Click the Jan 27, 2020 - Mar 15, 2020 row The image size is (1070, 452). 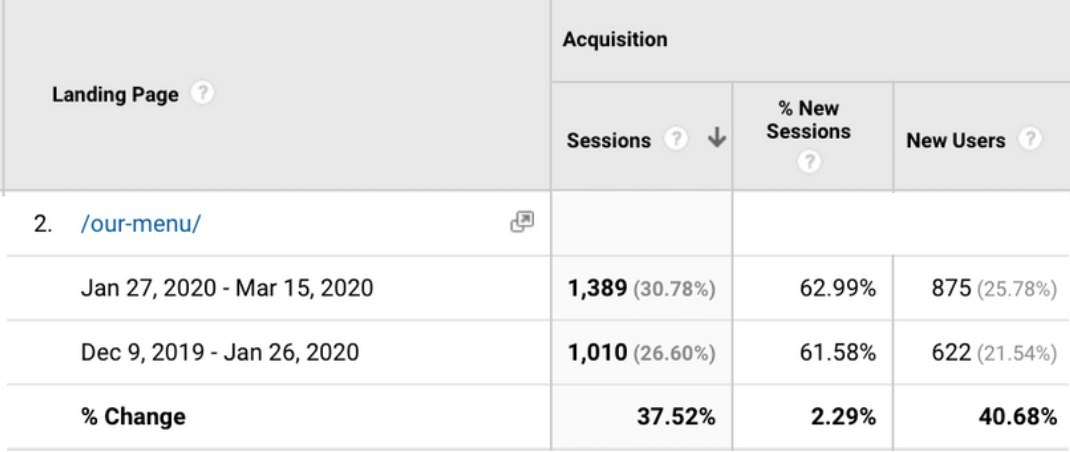[x=227, y=289]
